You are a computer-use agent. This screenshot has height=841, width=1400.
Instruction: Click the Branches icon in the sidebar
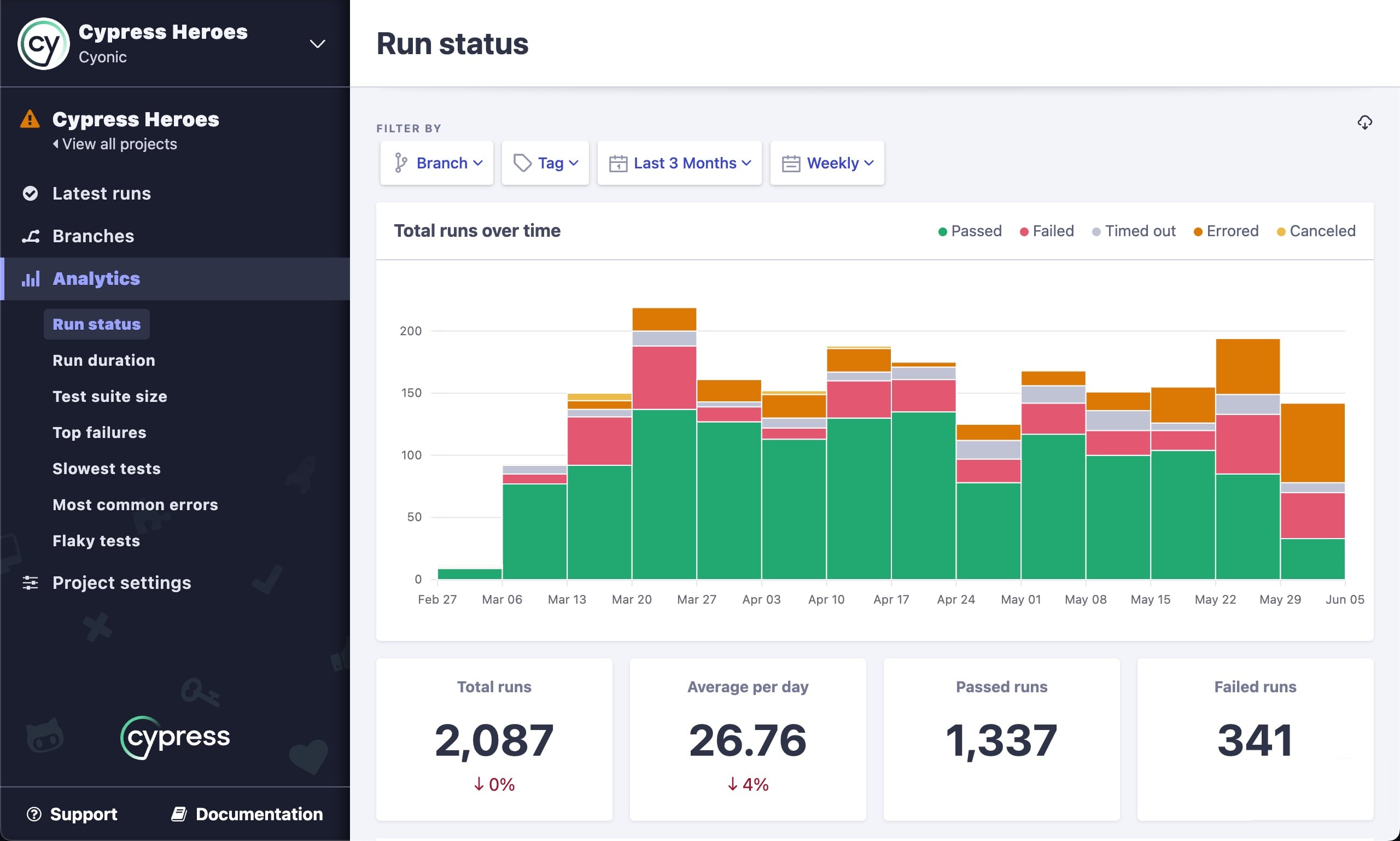coord(31,236)
